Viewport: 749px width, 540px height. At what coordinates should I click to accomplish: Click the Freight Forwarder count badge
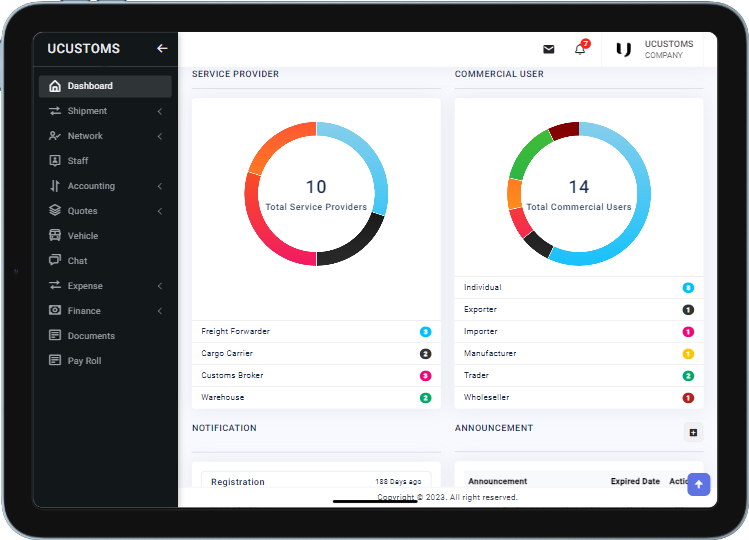click(x=425, y=331)
